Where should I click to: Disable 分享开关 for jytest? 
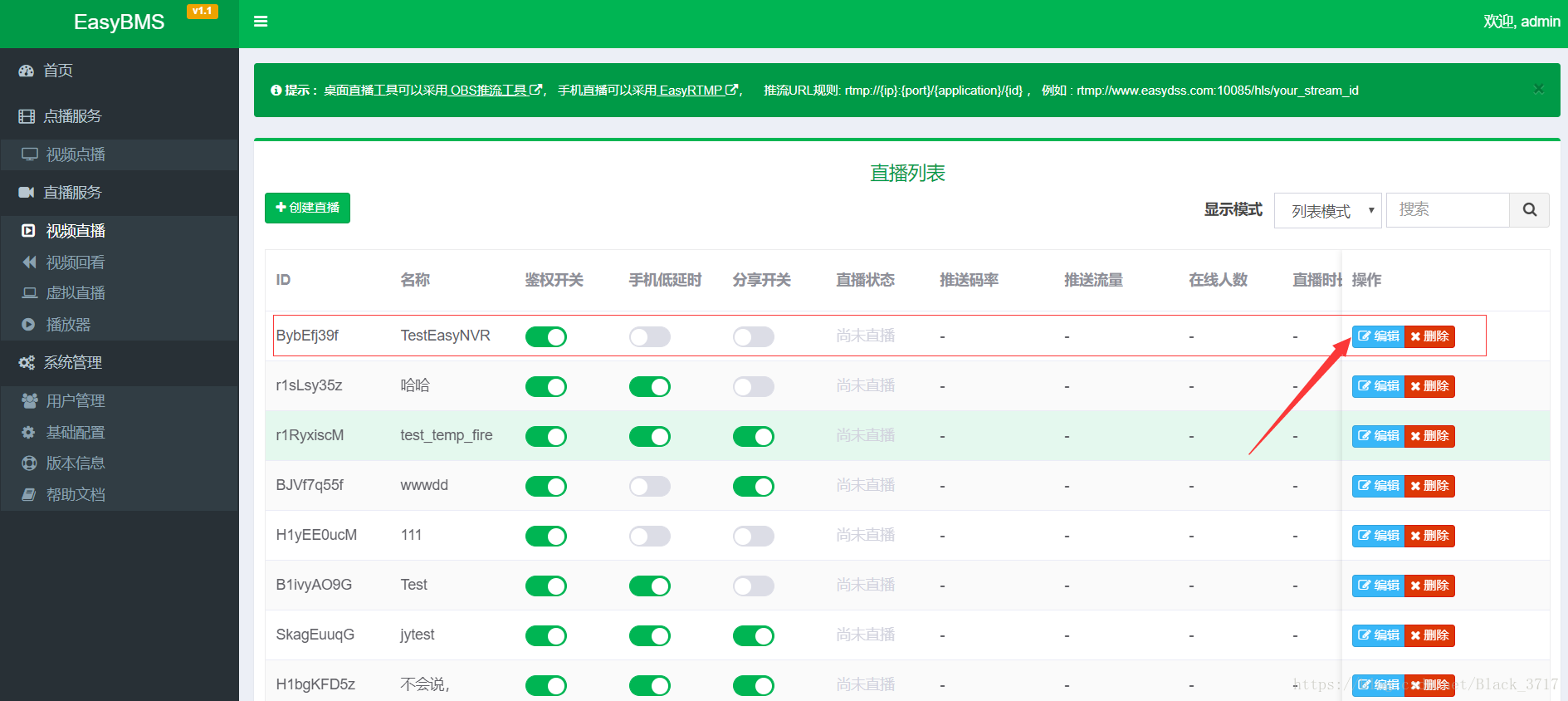point(754,635)
